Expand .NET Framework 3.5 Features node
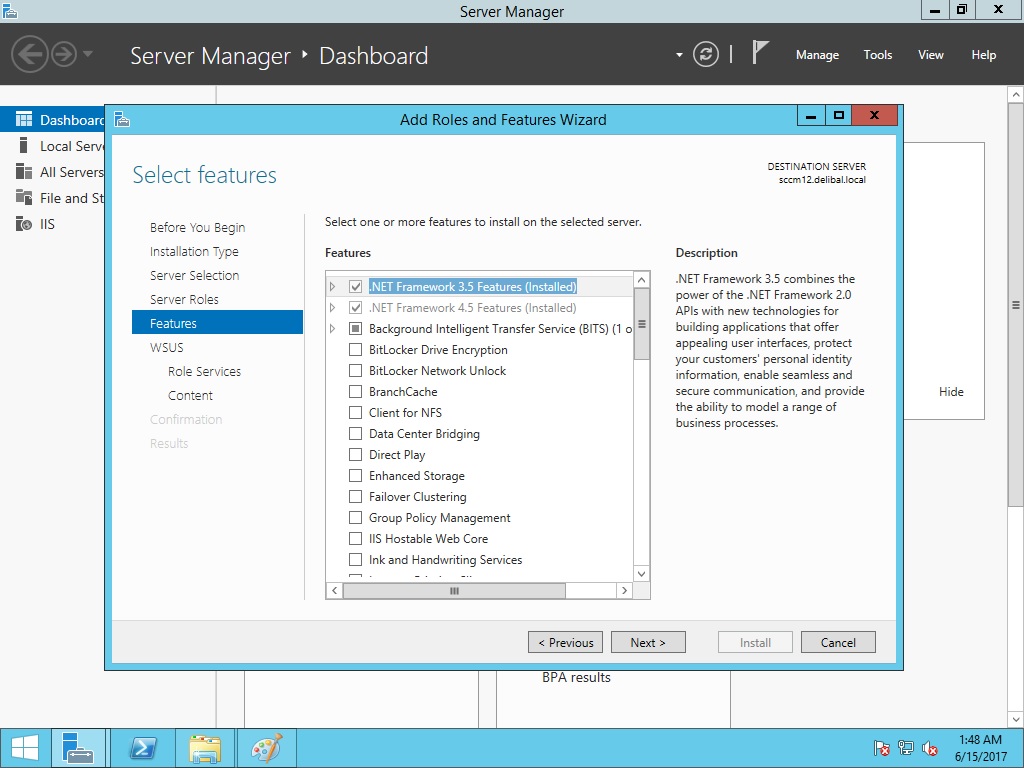1024x768 pixels. click(x=333, y=287)
